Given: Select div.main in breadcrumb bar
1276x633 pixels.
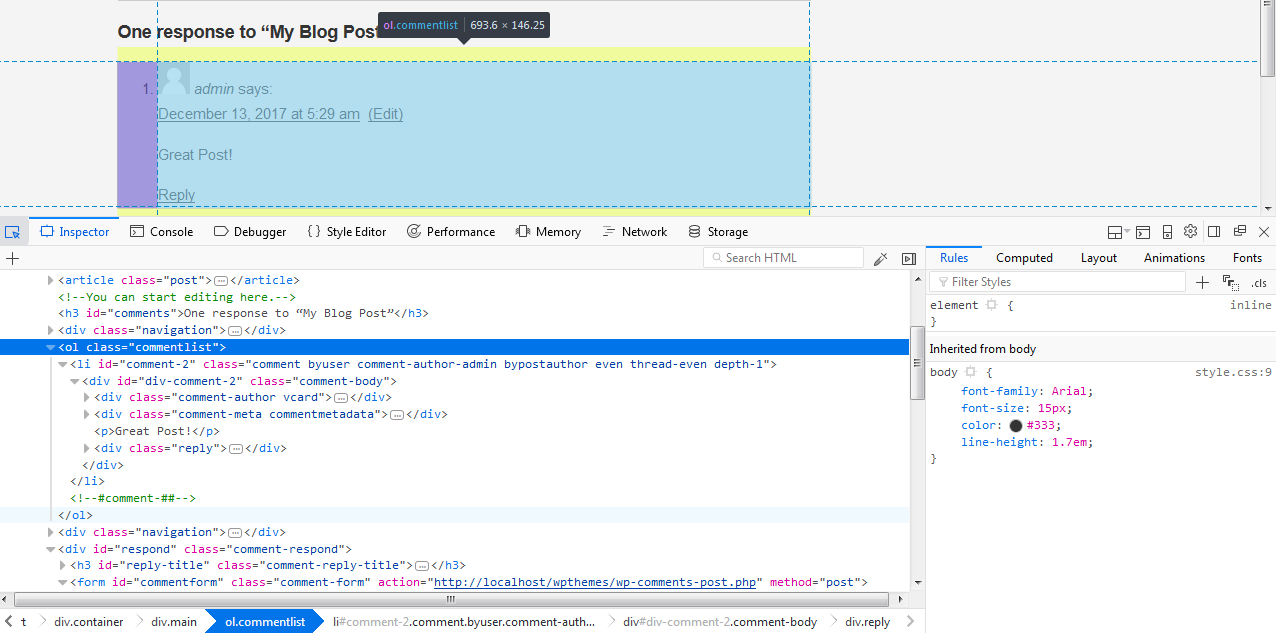Looking at the screenshot, I should [174, 622].
